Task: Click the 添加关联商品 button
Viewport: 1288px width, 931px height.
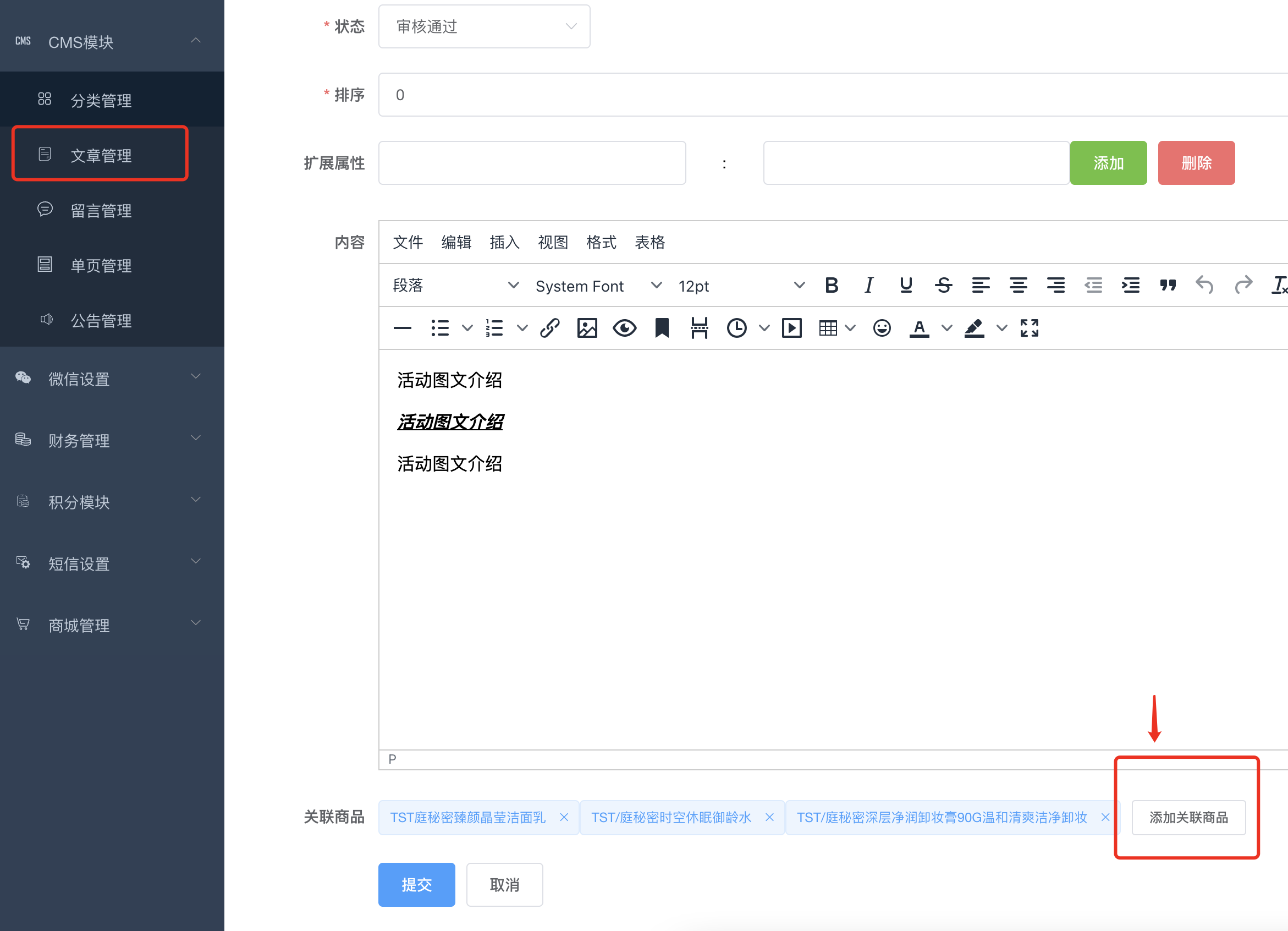Action: point(1188,818)
